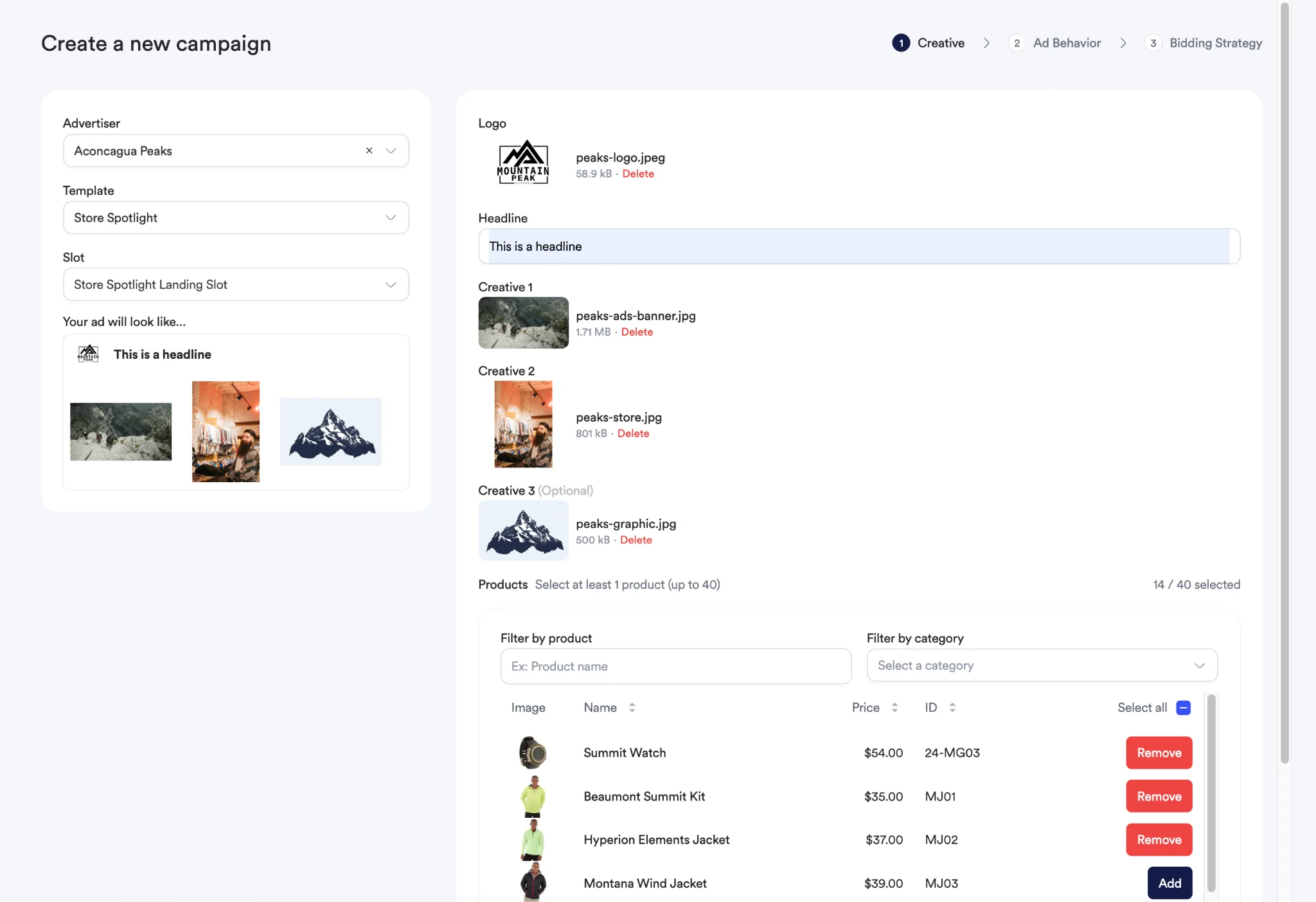
Task: Click the headline text input field
Action: point(858,246)
